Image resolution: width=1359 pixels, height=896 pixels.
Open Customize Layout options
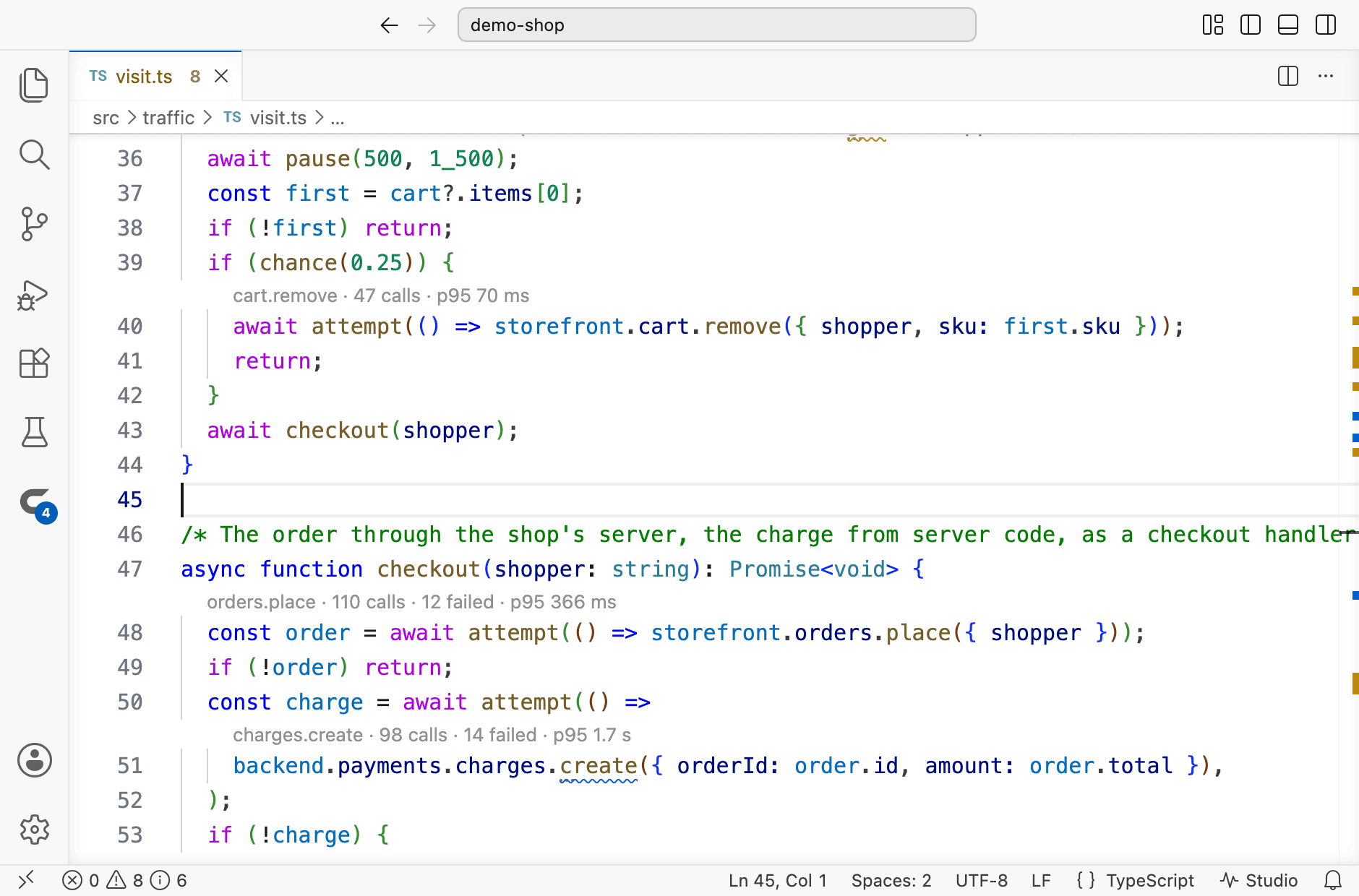[x=1212, y=25]
